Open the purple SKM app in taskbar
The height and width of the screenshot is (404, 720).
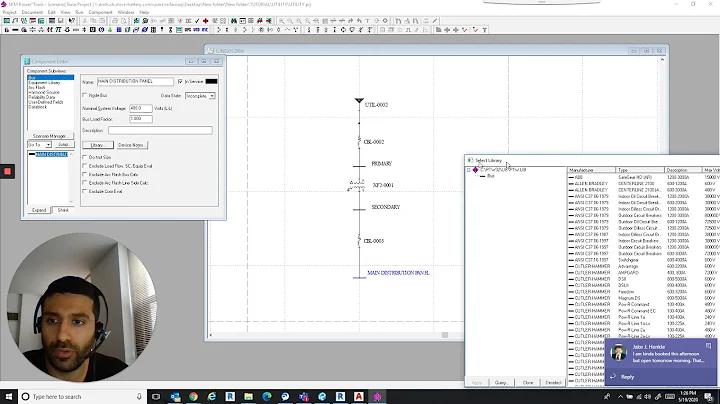tap(377, 396)
